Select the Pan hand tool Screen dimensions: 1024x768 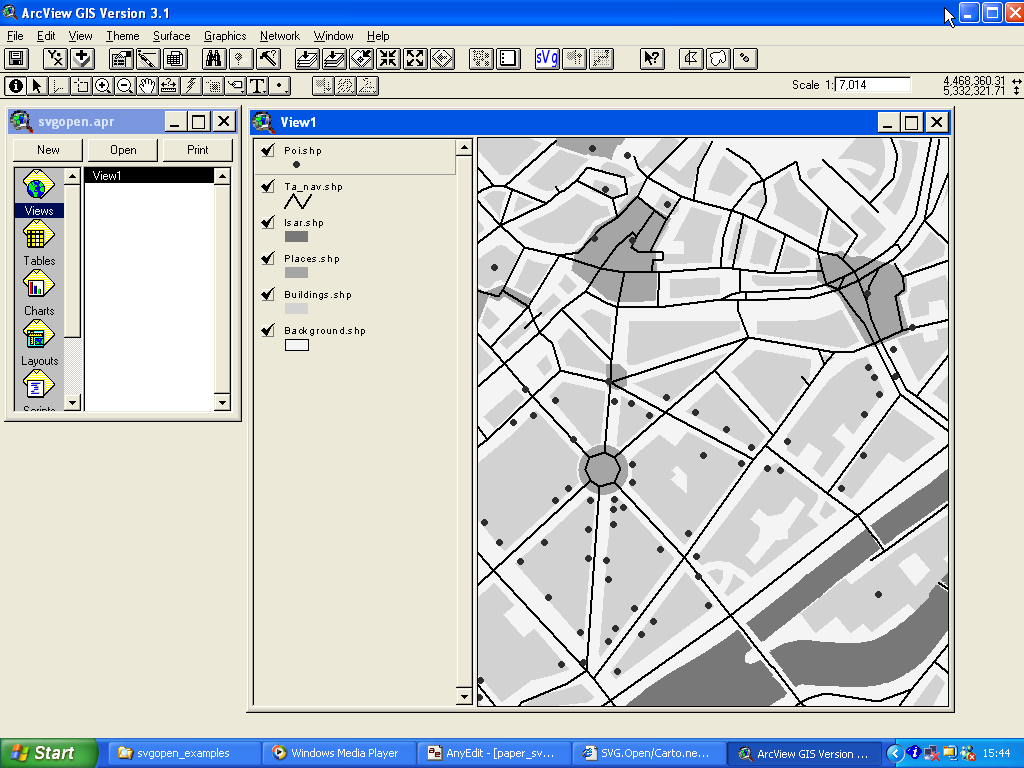[147, 86]
